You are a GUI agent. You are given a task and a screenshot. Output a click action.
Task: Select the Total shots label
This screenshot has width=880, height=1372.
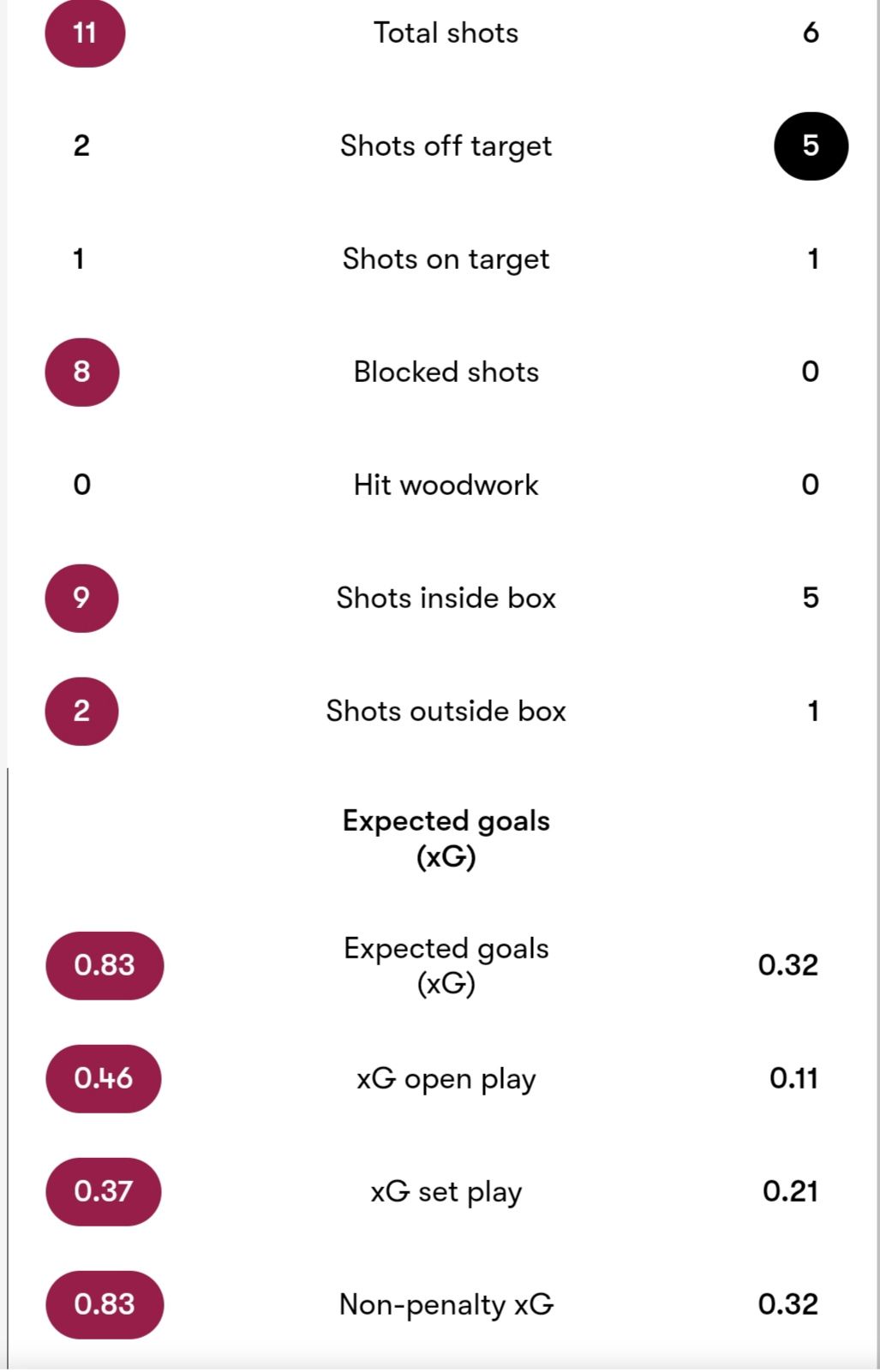[446, 33]
